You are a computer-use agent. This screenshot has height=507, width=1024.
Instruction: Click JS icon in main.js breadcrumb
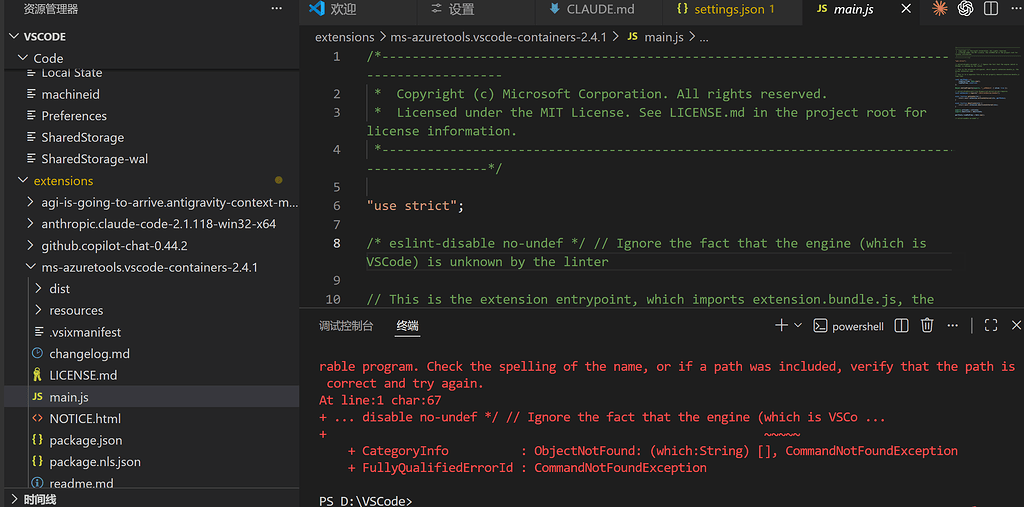632,37
